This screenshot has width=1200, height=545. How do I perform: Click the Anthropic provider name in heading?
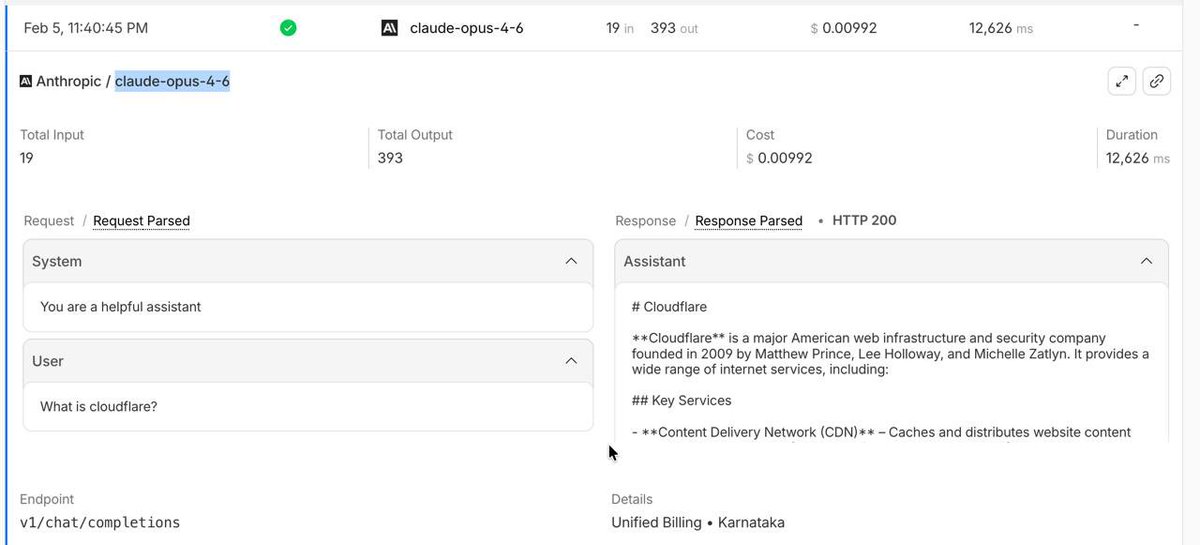[x=68, y=81]
